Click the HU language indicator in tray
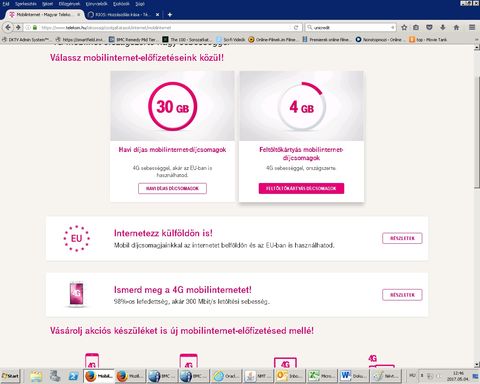The width and height of the screenshot is (480, 384). 412,376
